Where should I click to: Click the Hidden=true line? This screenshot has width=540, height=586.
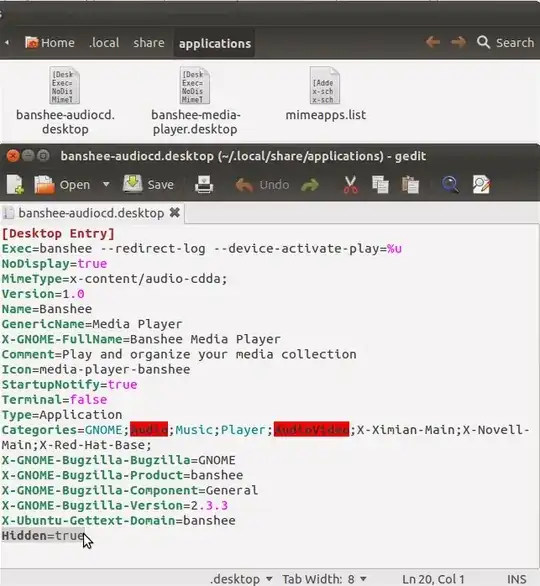(x=43, y=536)
